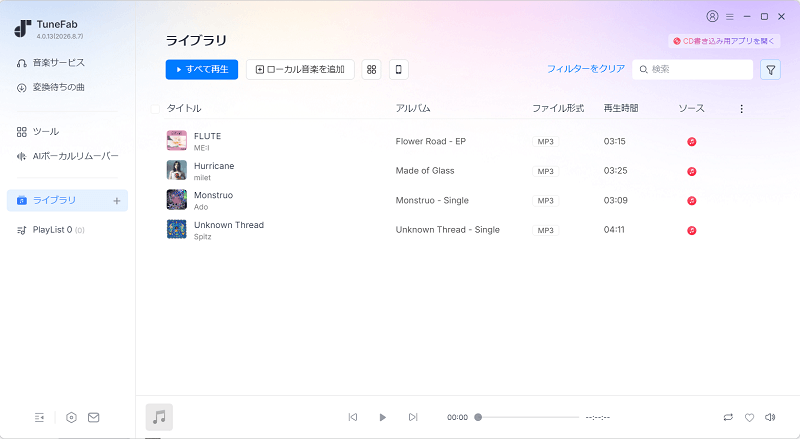Click the source icon for Hurricane

coord(691,171)
